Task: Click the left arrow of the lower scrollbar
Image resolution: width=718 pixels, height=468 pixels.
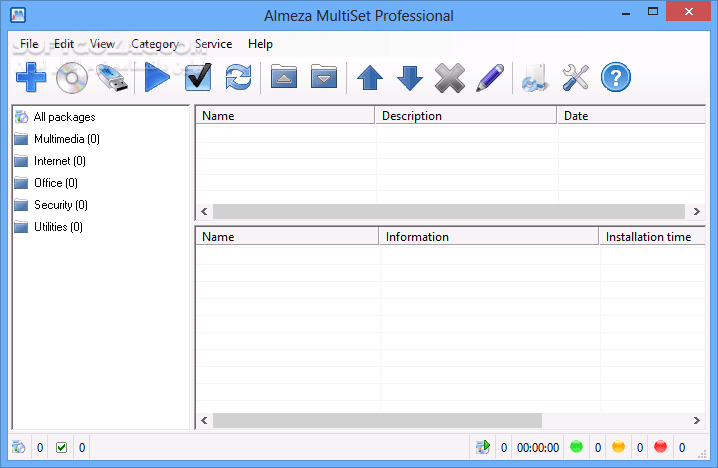Action: 204,420
